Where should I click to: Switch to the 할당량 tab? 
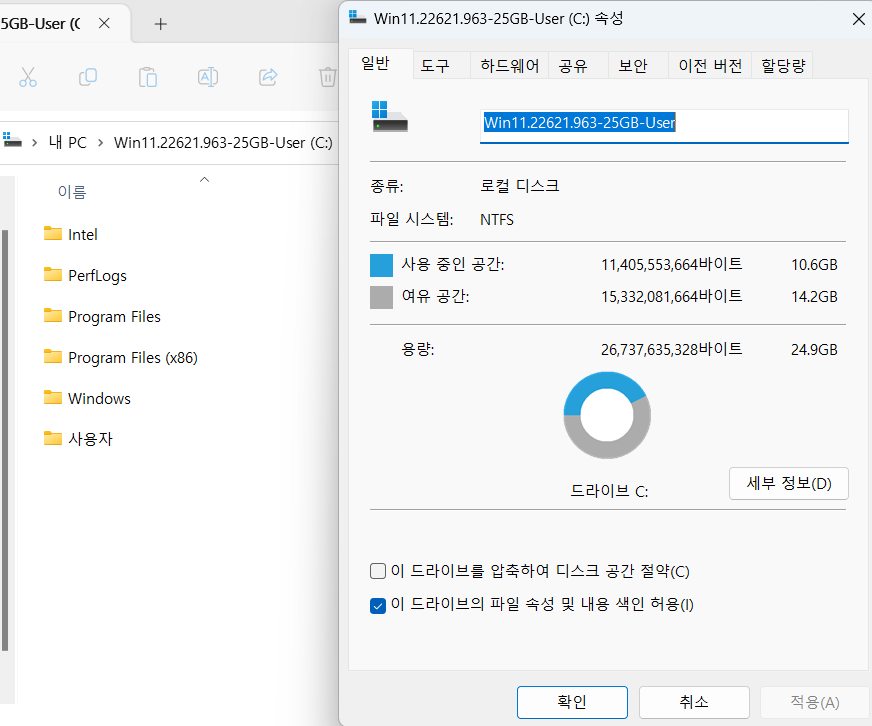[x=783, y=66]
